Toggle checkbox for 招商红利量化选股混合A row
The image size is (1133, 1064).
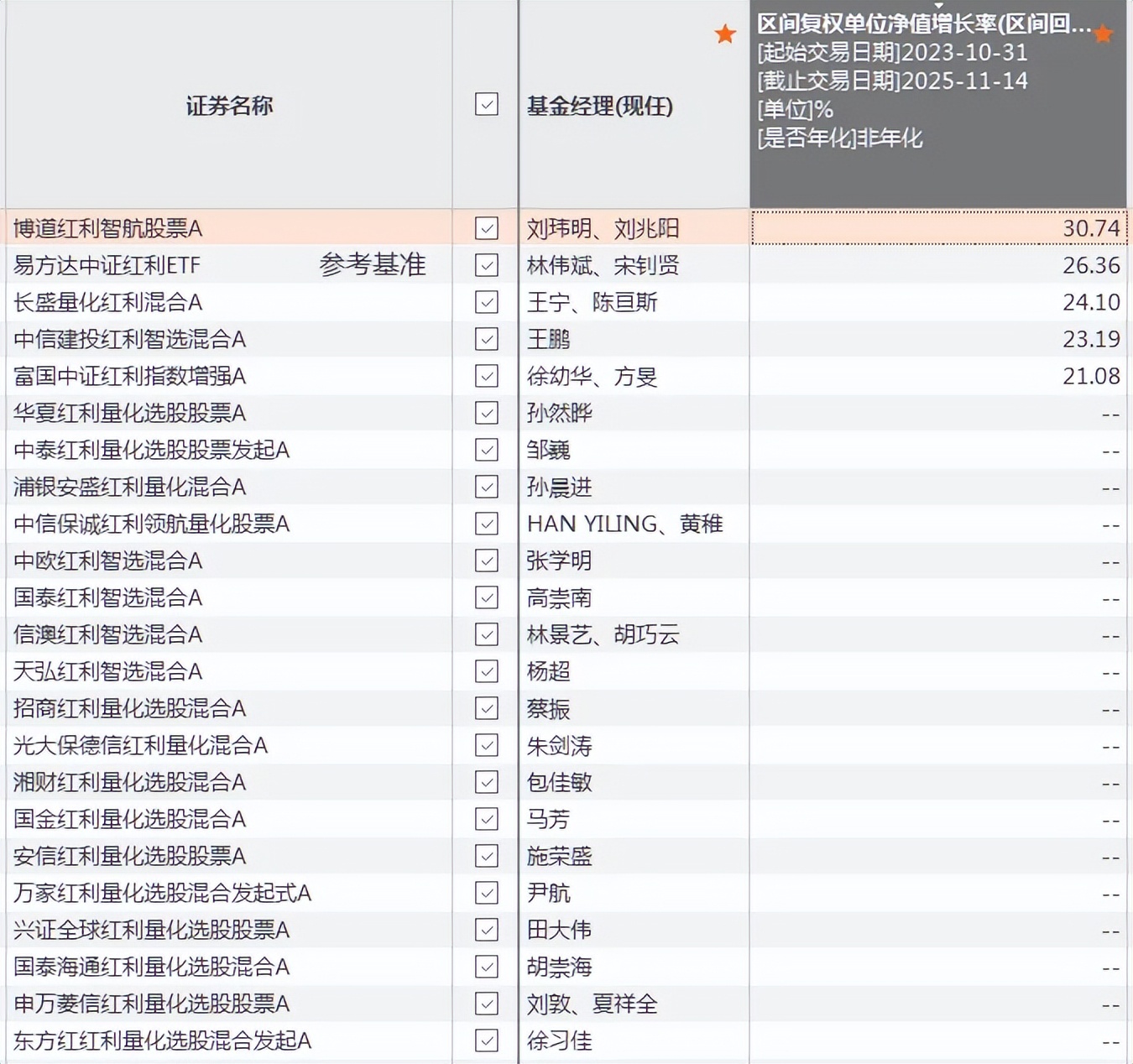point(486,708)
